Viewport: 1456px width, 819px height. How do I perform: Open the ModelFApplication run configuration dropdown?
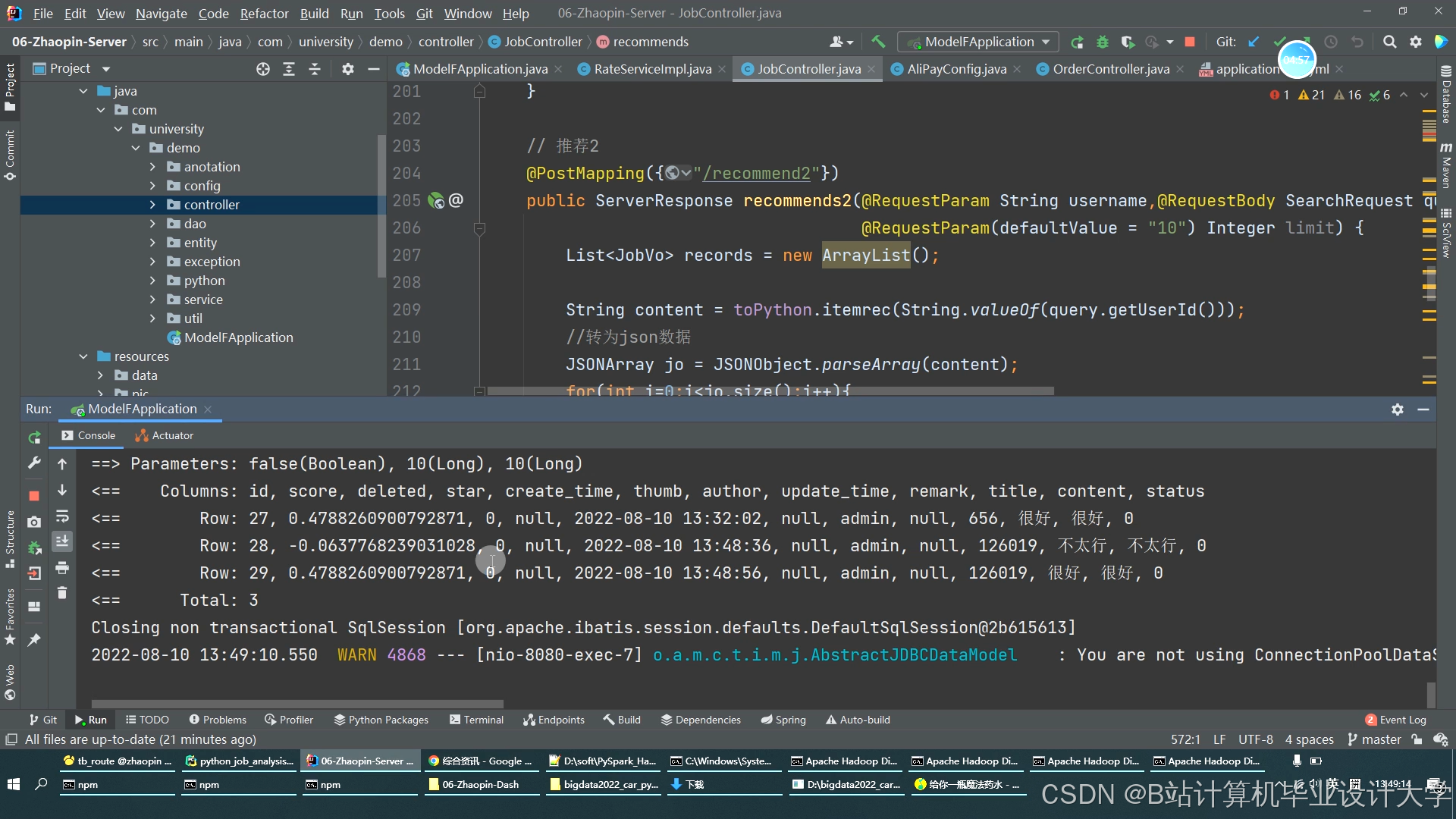[979, 42]
